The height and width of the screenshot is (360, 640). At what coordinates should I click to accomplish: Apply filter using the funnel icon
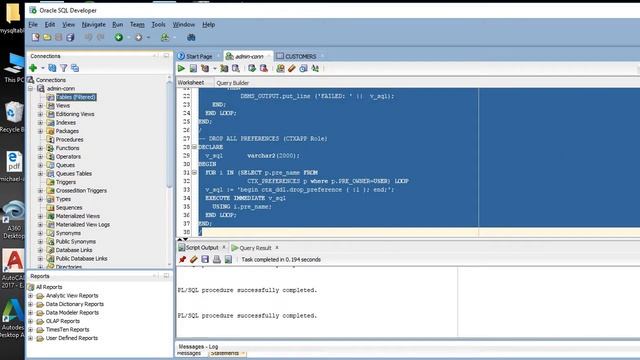64,68
